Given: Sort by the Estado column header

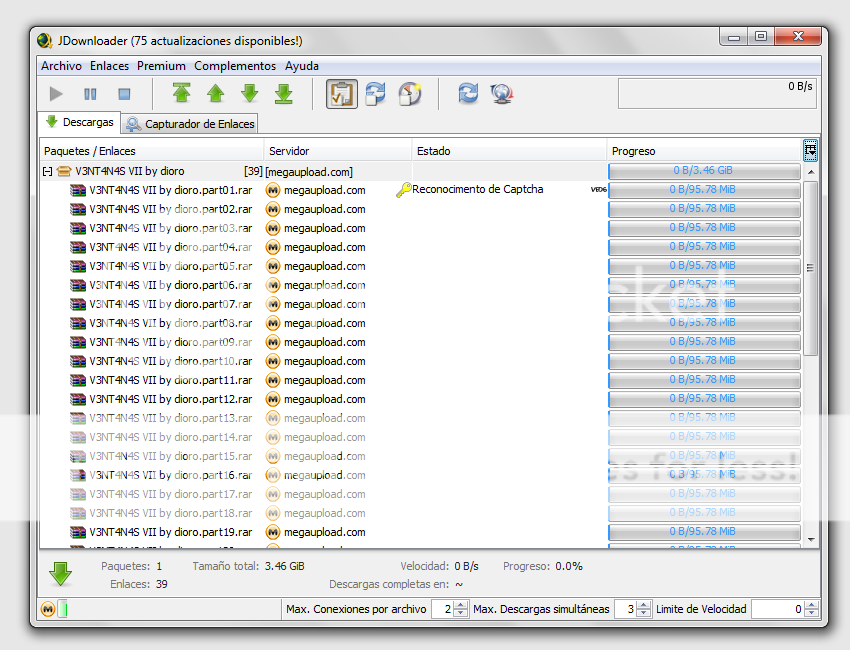Looking at the screenshot, I should click(509, 151).
